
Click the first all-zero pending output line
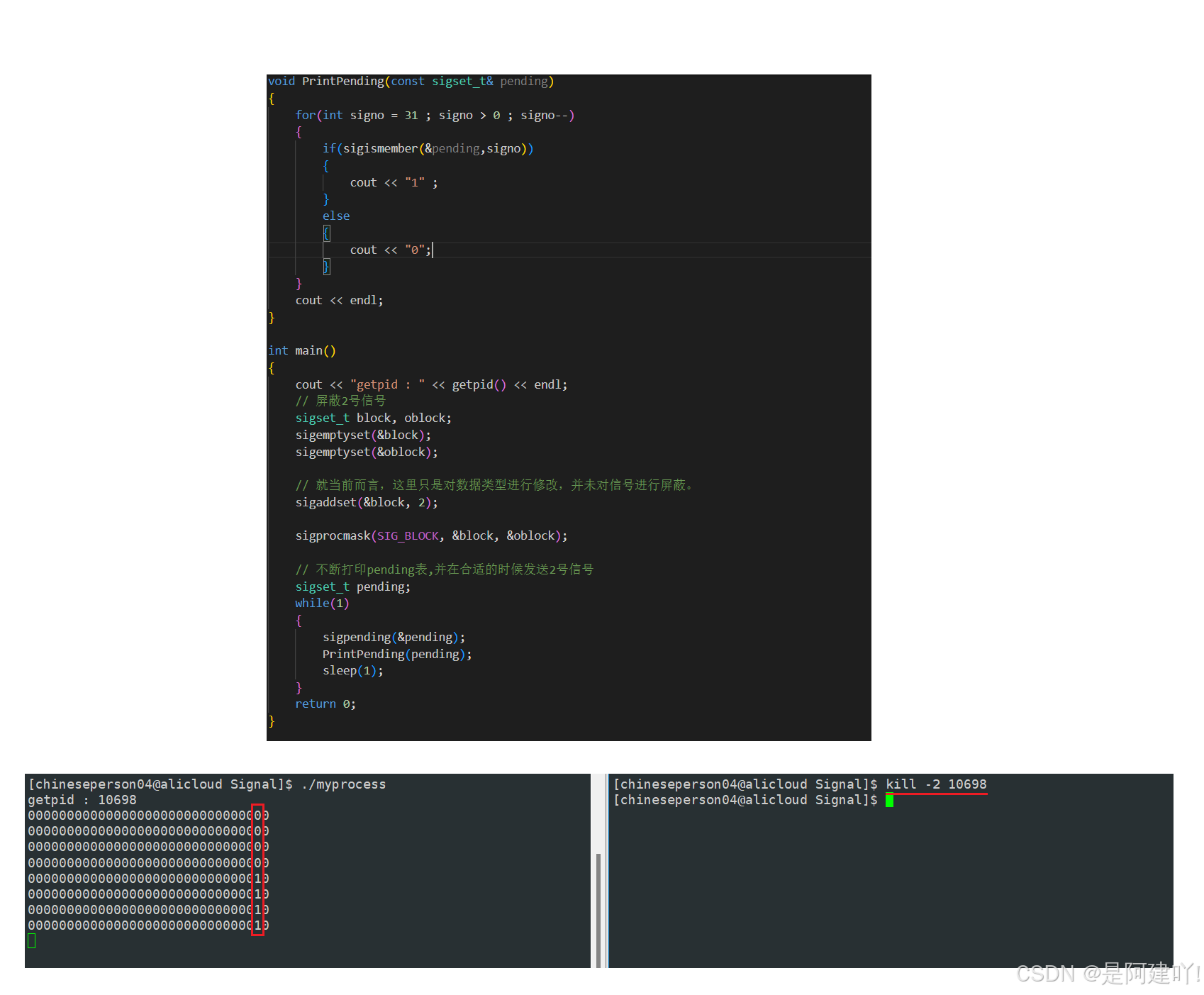[148, 816]
